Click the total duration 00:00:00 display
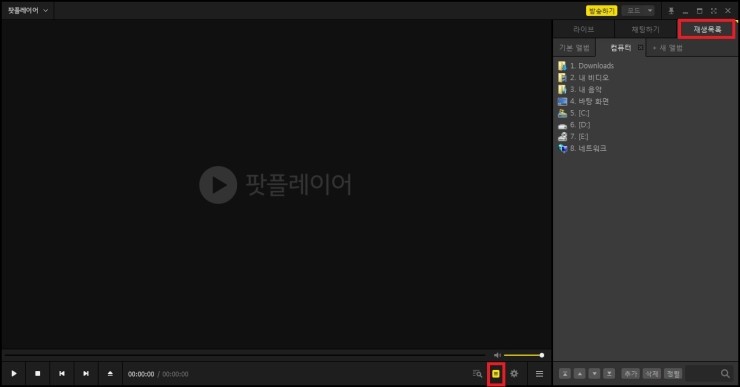 pyautogui.click(x=175, y=374)
